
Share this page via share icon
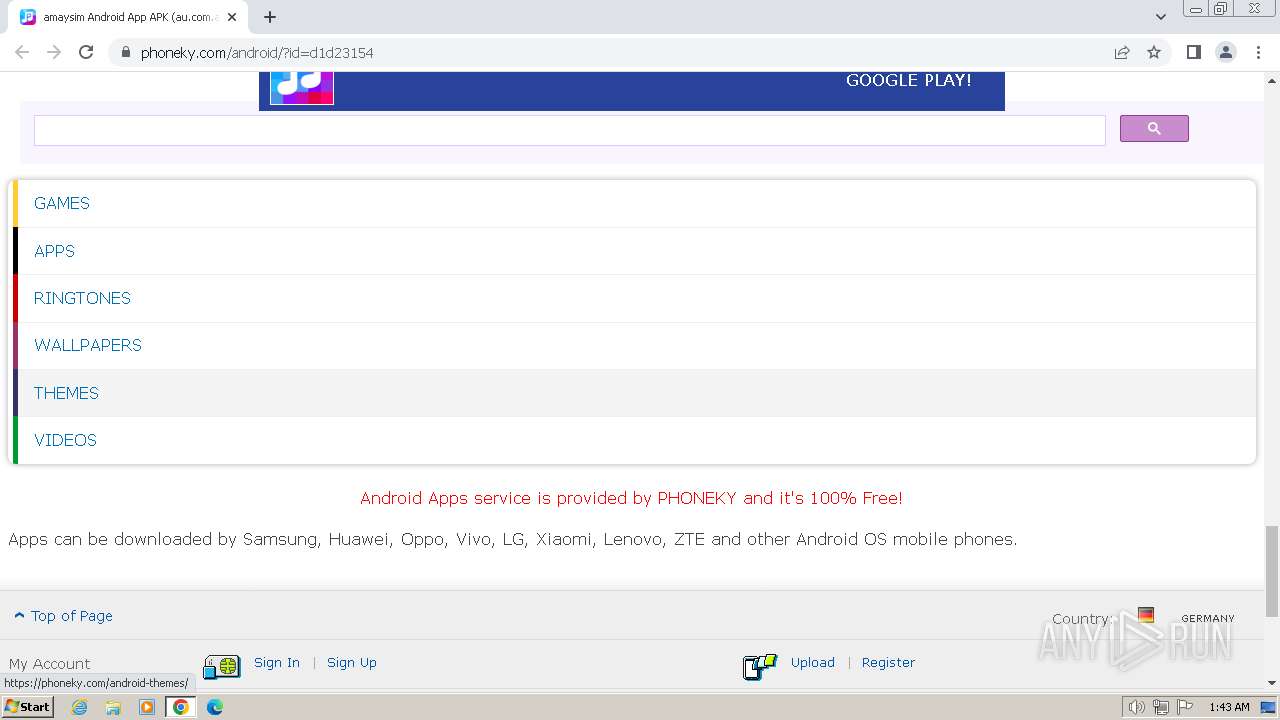pyautogui.click(x=1122, y=52)
